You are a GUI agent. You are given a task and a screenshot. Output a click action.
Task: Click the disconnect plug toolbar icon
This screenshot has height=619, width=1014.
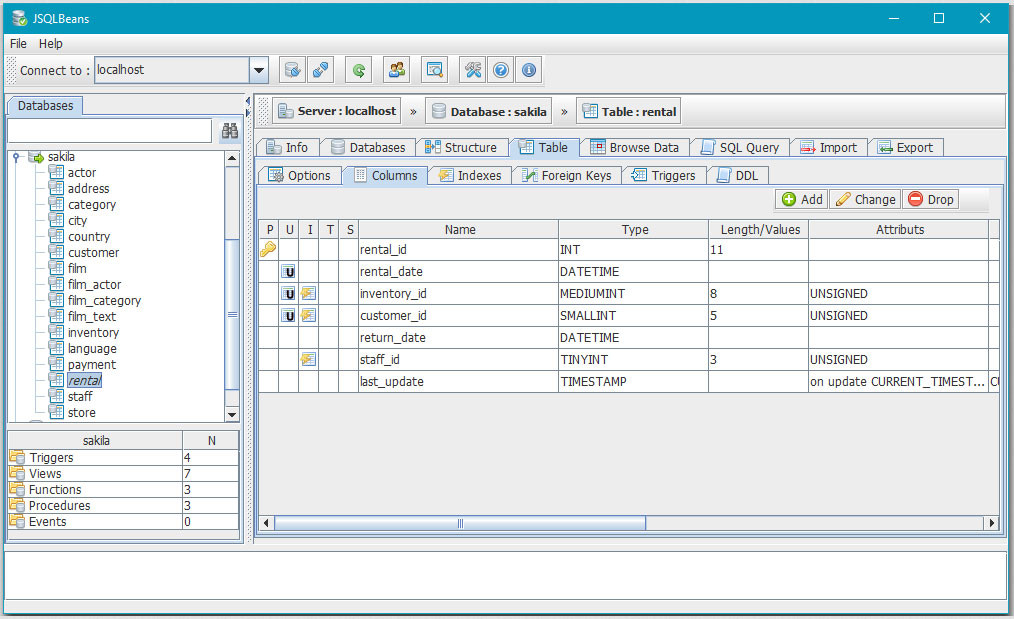[x=320, y=70]
